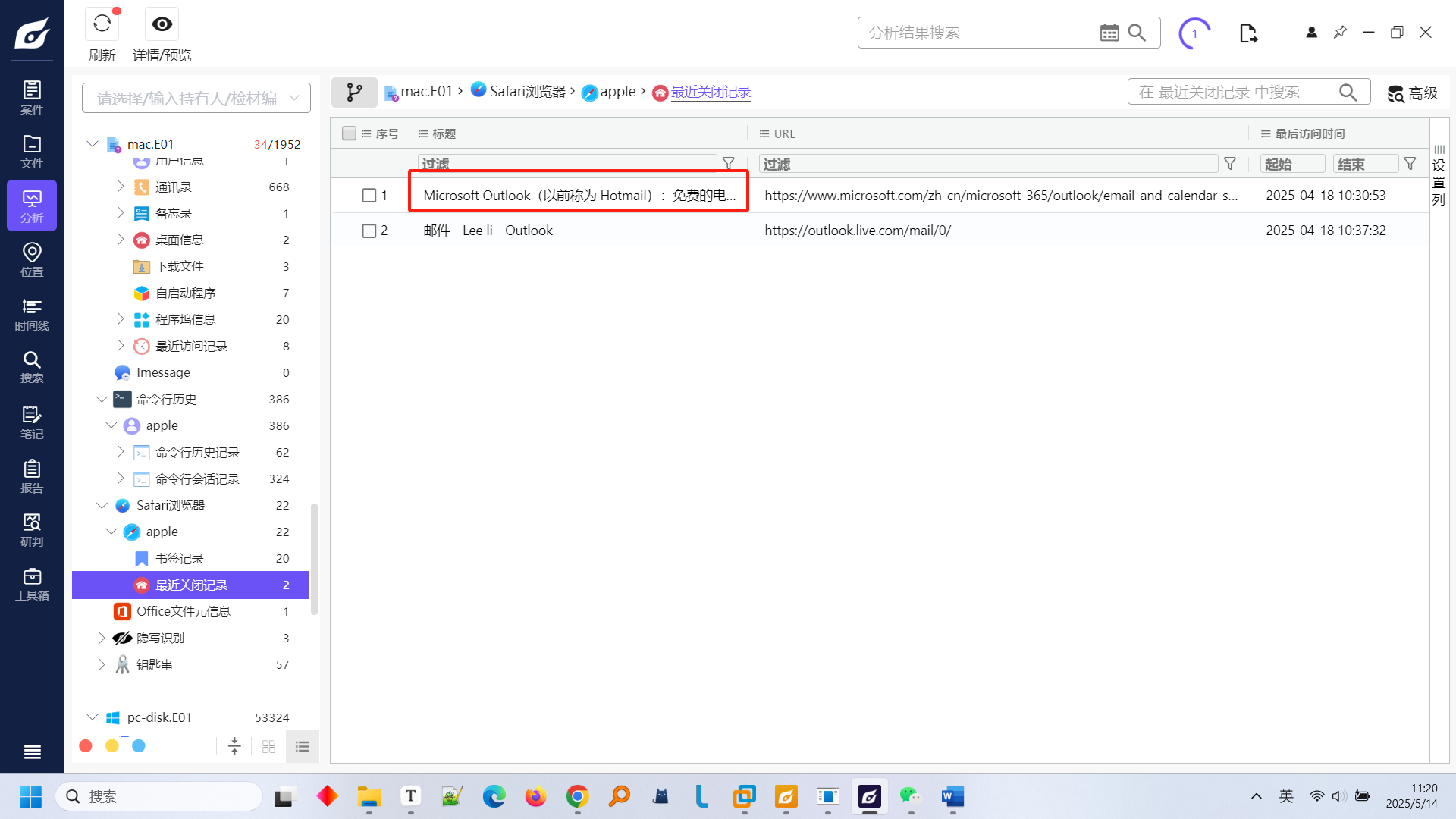Select the red tag color dot
The height and width of the screenshot is (819, 1456).
(86, 746)
